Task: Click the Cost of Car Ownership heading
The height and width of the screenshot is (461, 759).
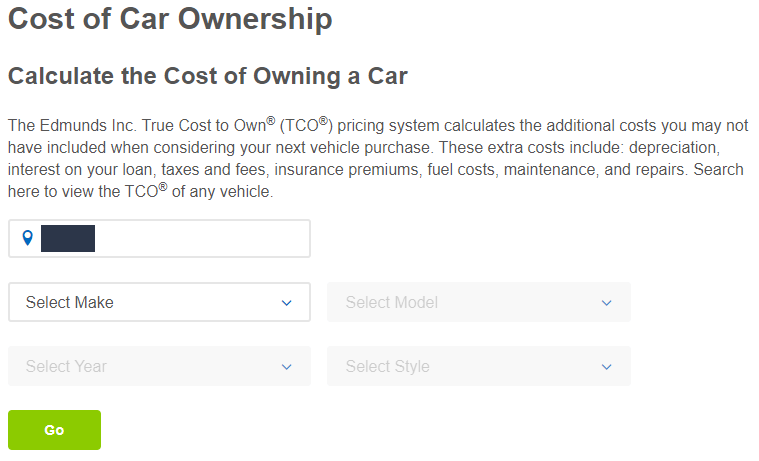Action: click(x=170, y=19)
